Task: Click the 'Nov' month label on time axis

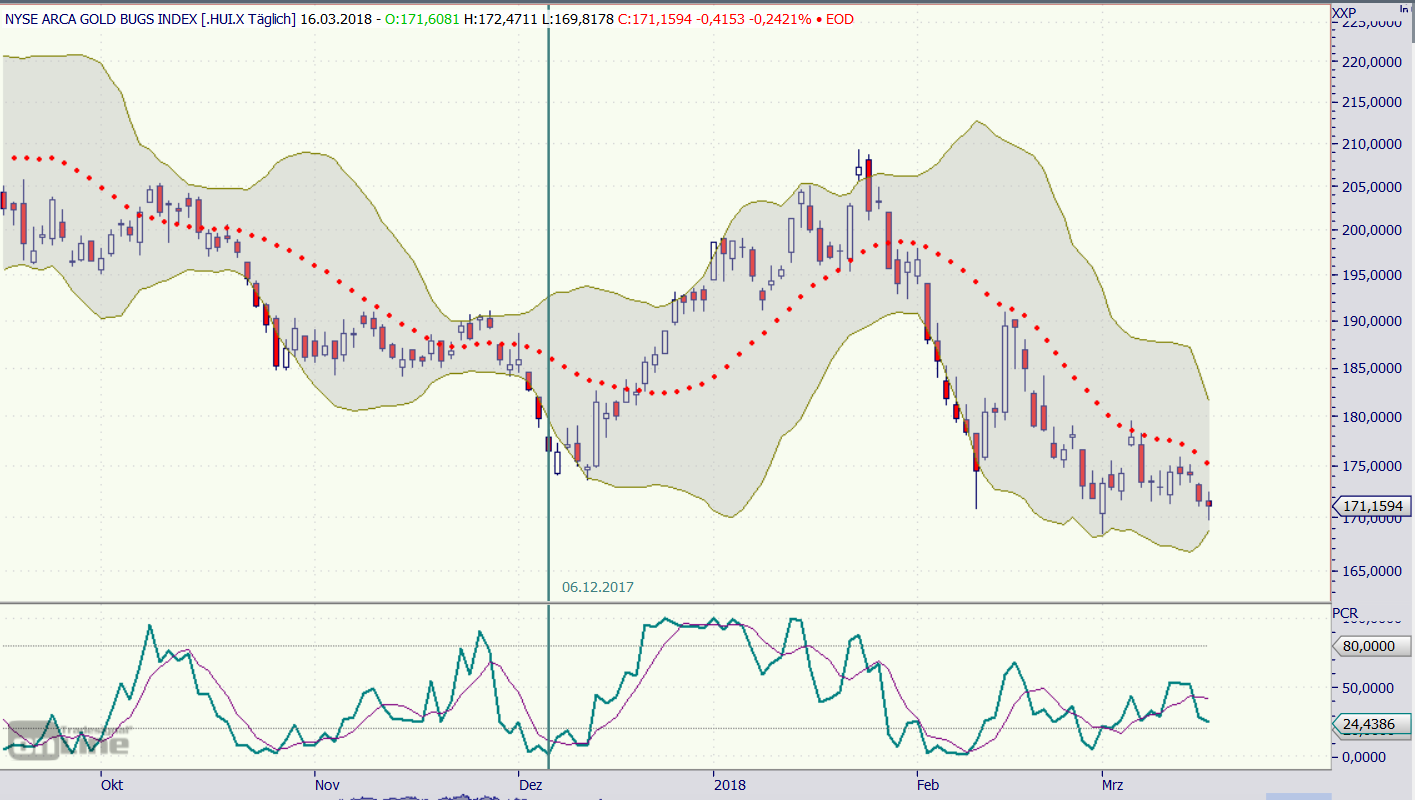Action: (x=326, y=785)
